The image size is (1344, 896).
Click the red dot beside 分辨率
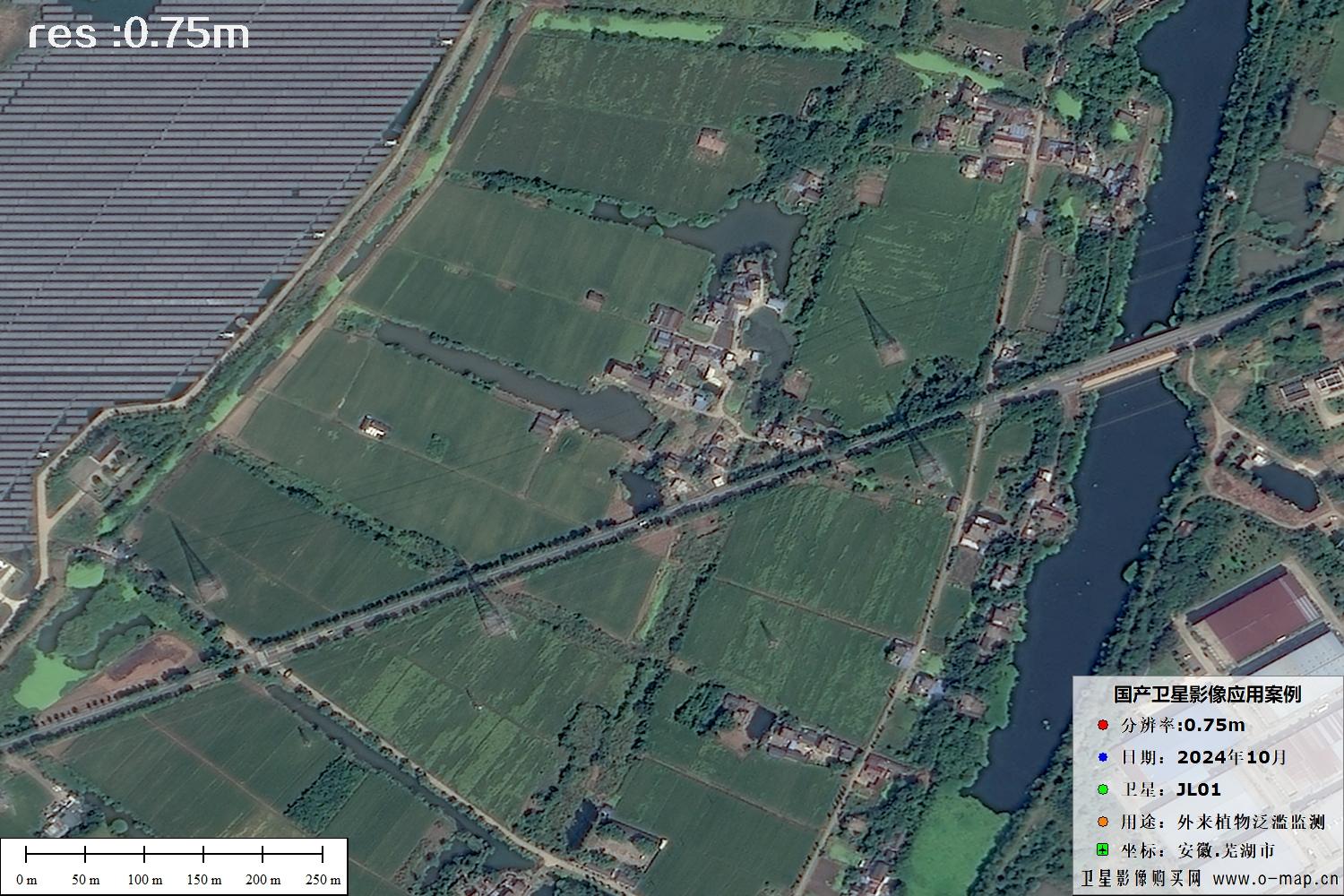[1102, 725]
